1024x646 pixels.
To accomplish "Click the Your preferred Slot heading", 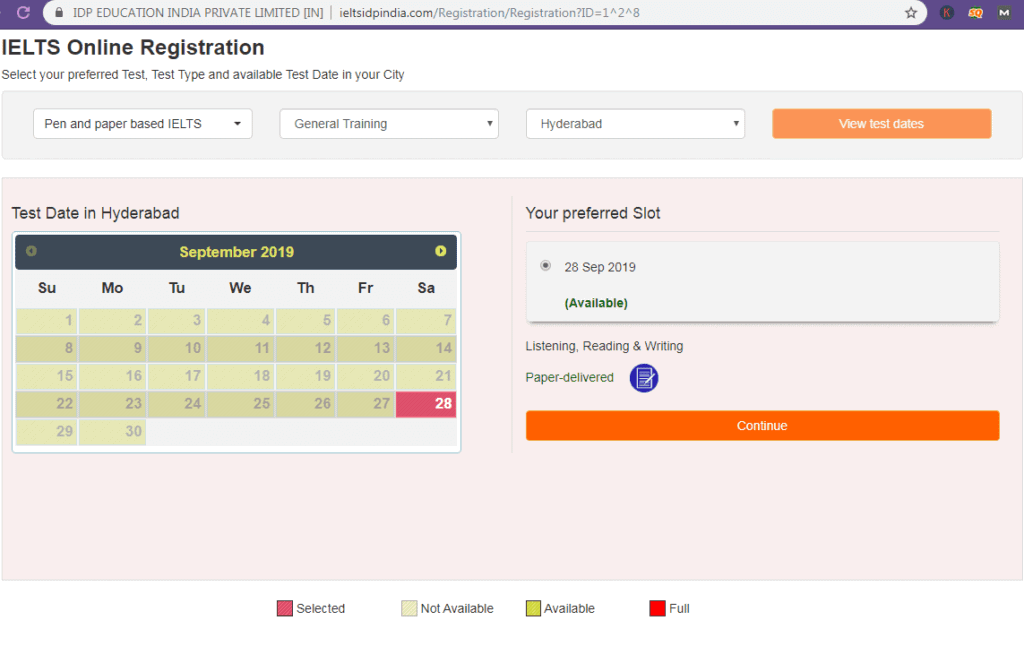I will point(593,214).
